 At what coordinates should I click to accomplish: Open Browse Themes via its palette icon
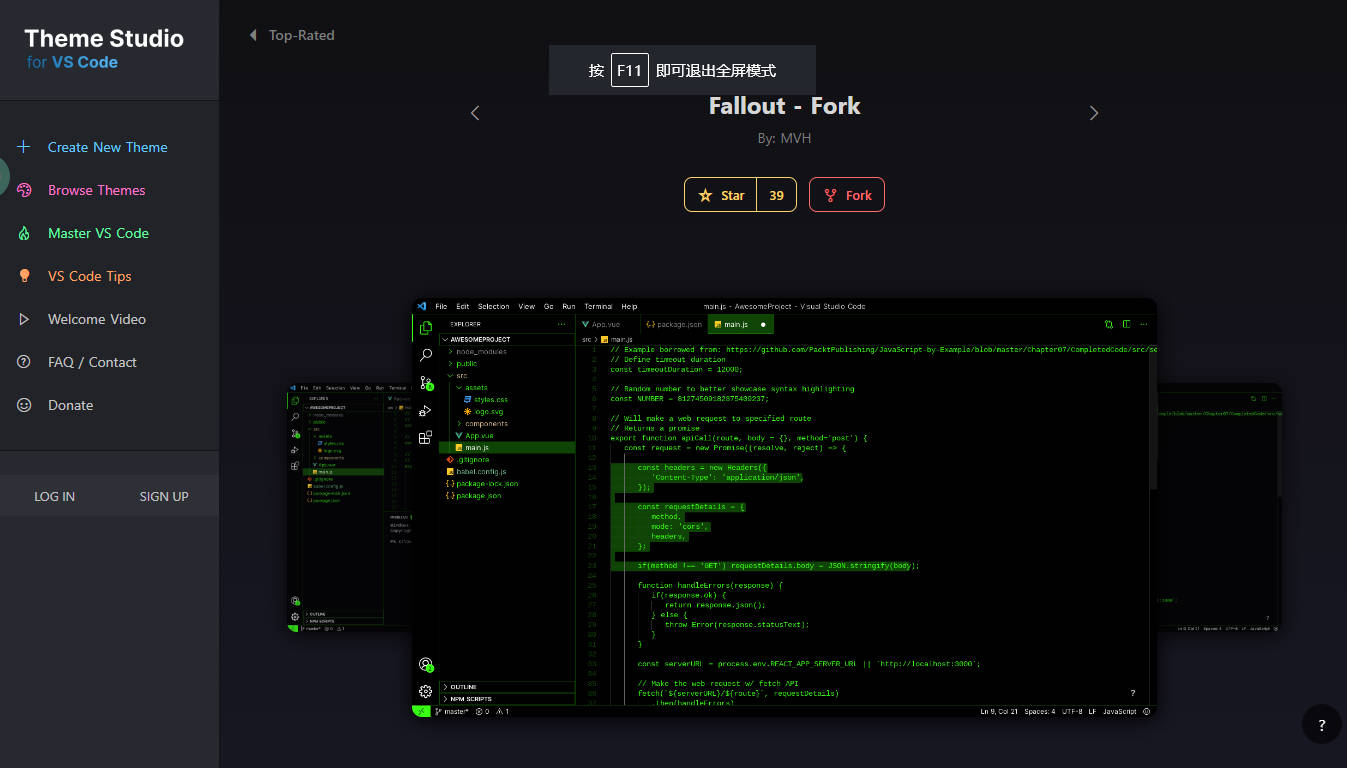(24, 190)
